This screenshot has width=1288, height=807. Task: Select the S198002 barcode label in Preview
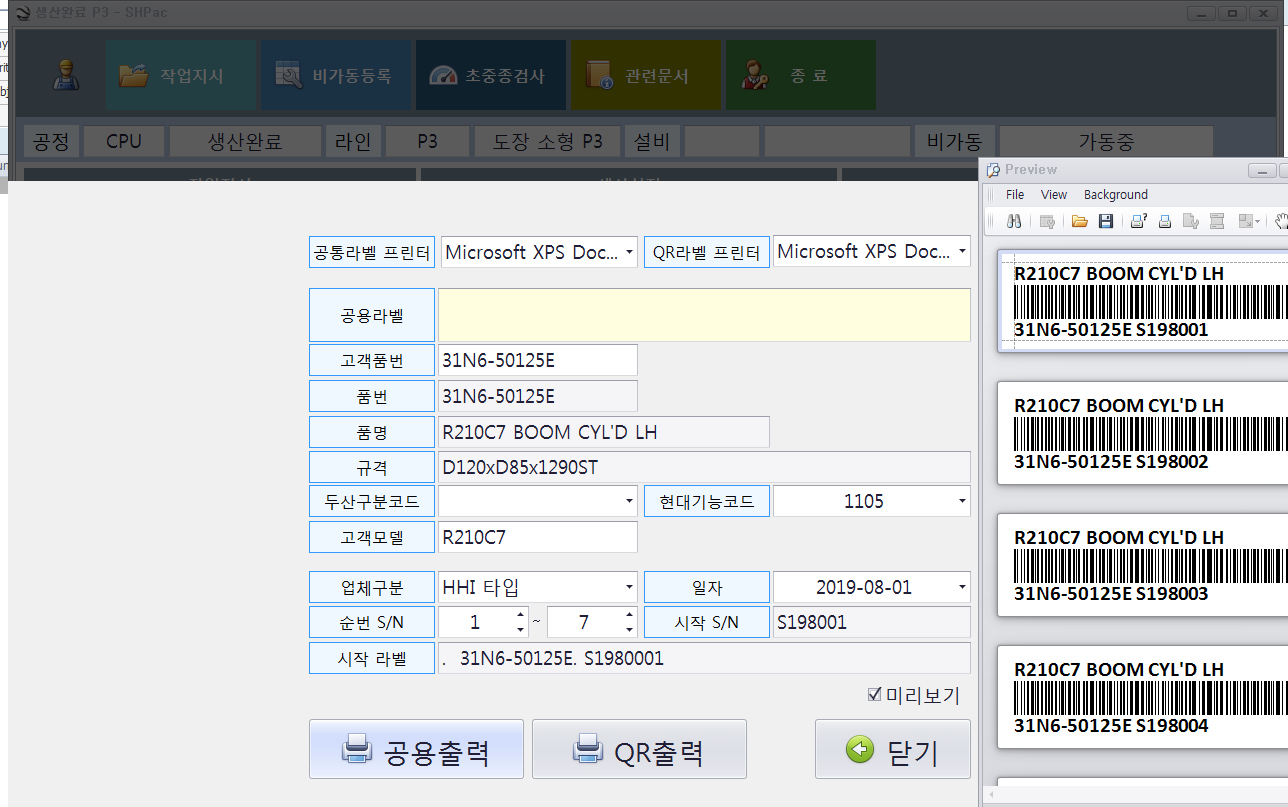[x=1143, y=432]
